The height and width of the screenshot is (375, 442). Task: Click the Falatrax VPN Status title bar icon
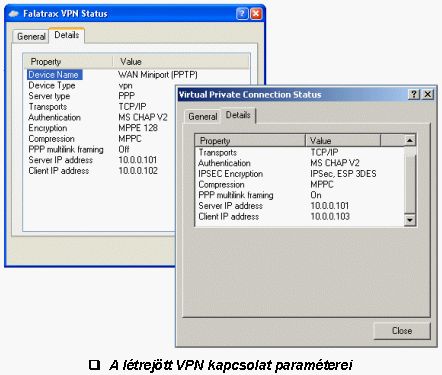pyautogui.click(x=14, y=14)
